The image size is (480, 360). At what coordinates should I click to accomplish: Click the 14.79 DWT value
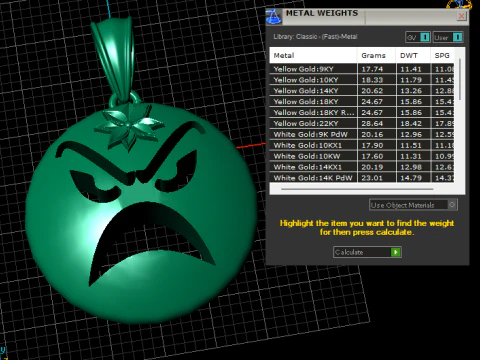point(411,178)
